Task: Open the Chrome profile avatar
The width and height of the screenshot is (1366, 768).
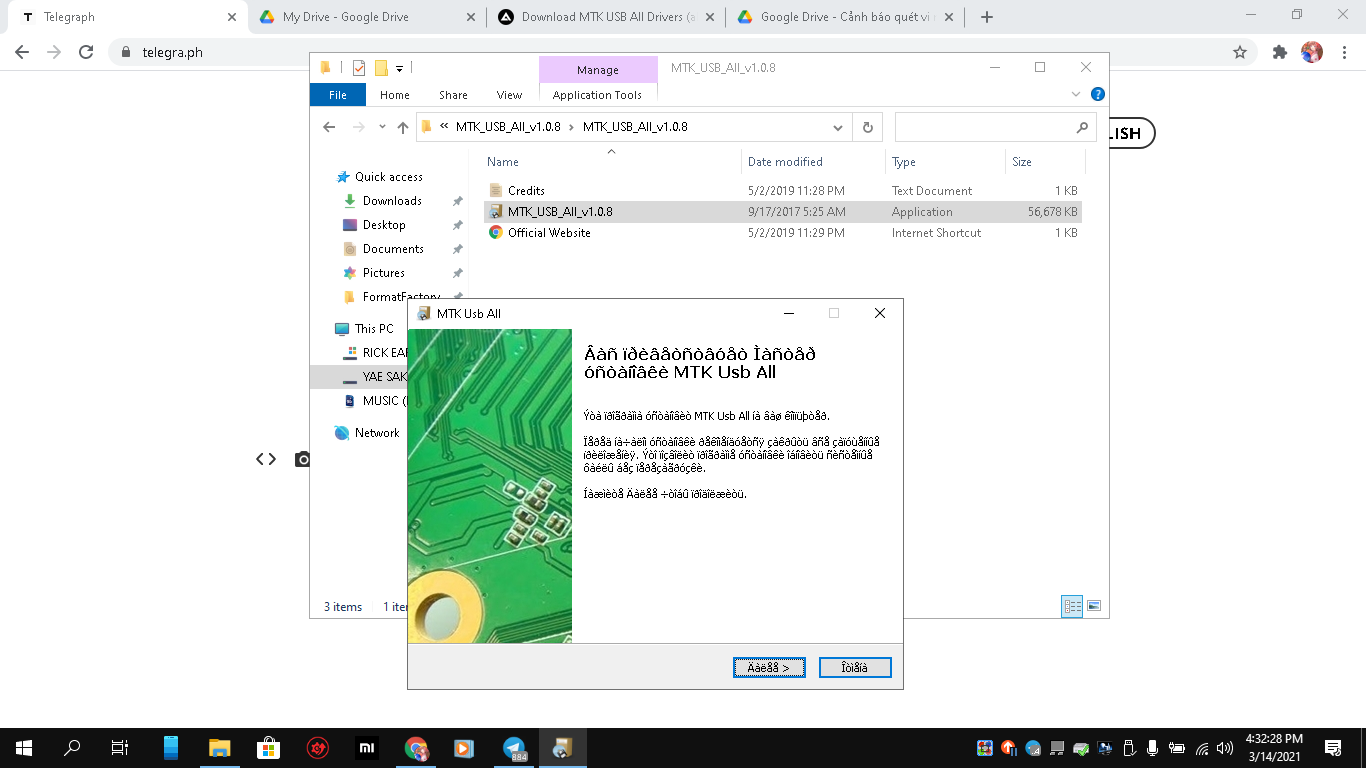Action: point(1312,52)
